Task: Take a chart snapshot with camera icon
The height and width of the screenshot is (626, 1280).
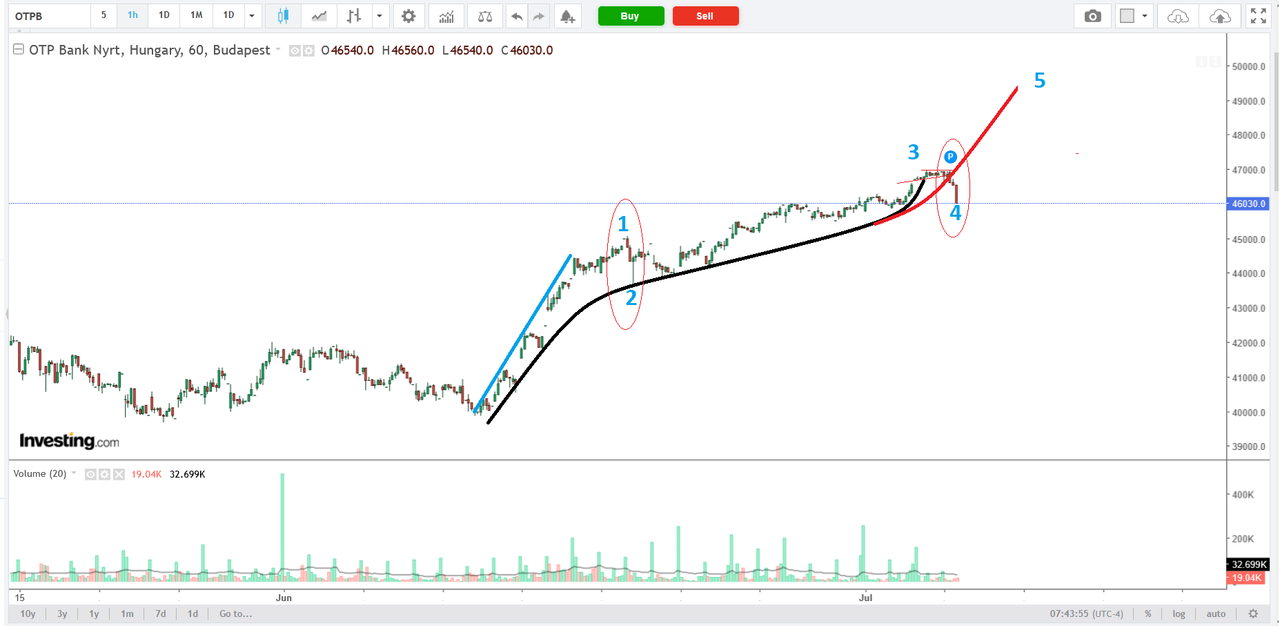Action: pyautogui.click(x=1093, y=16)
